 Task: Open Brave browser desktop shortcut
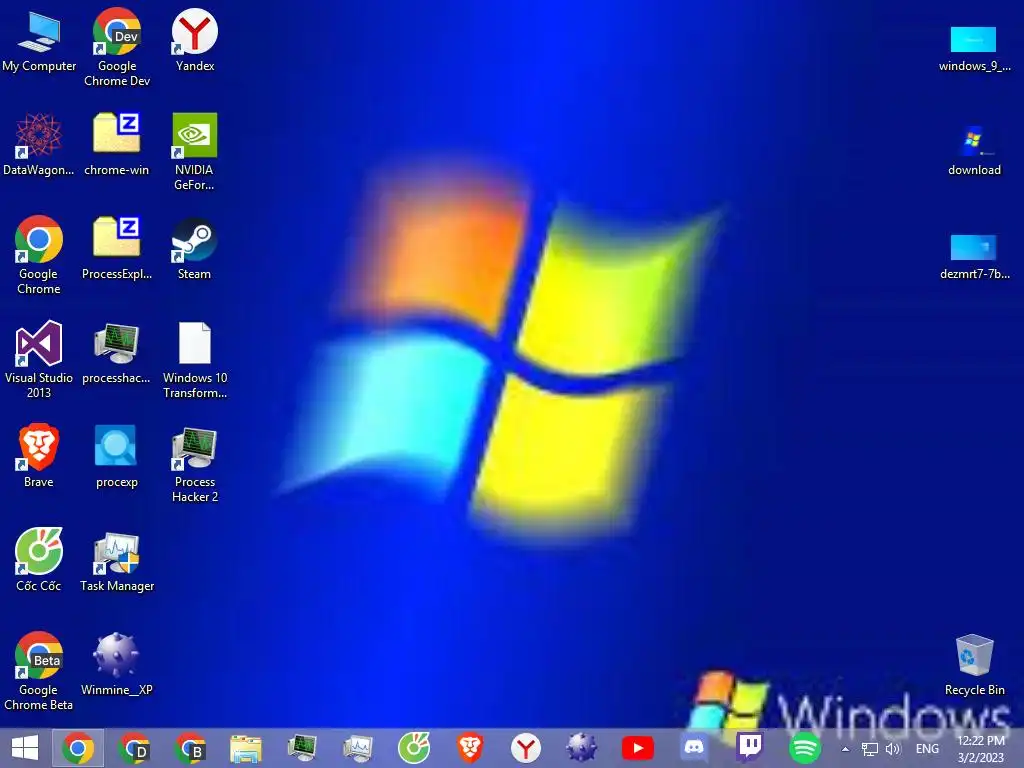(x=39, y=456)
